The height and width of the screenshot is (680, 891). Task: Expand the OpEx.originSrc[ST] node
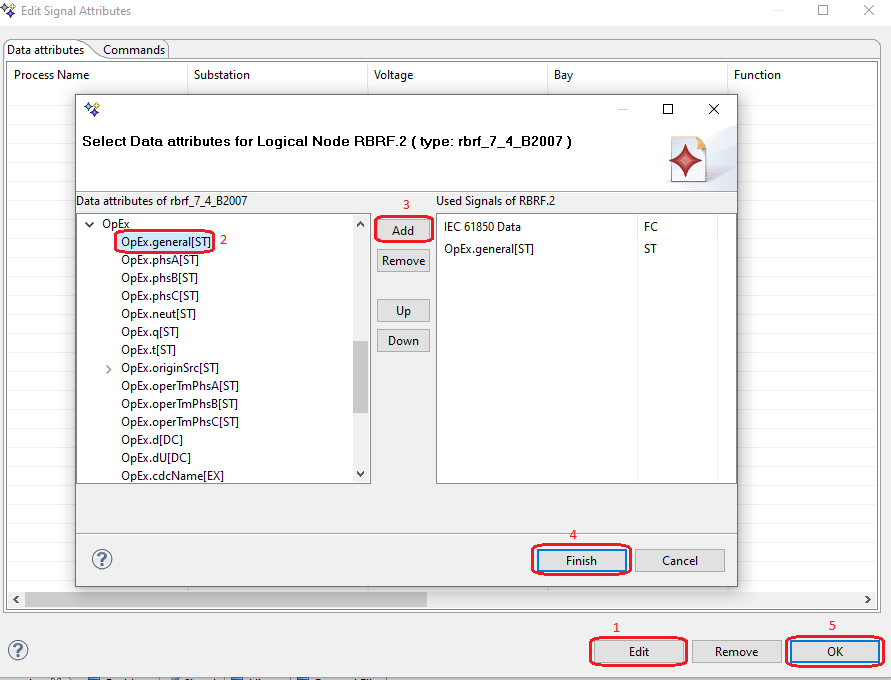click(x=108, y=369)
